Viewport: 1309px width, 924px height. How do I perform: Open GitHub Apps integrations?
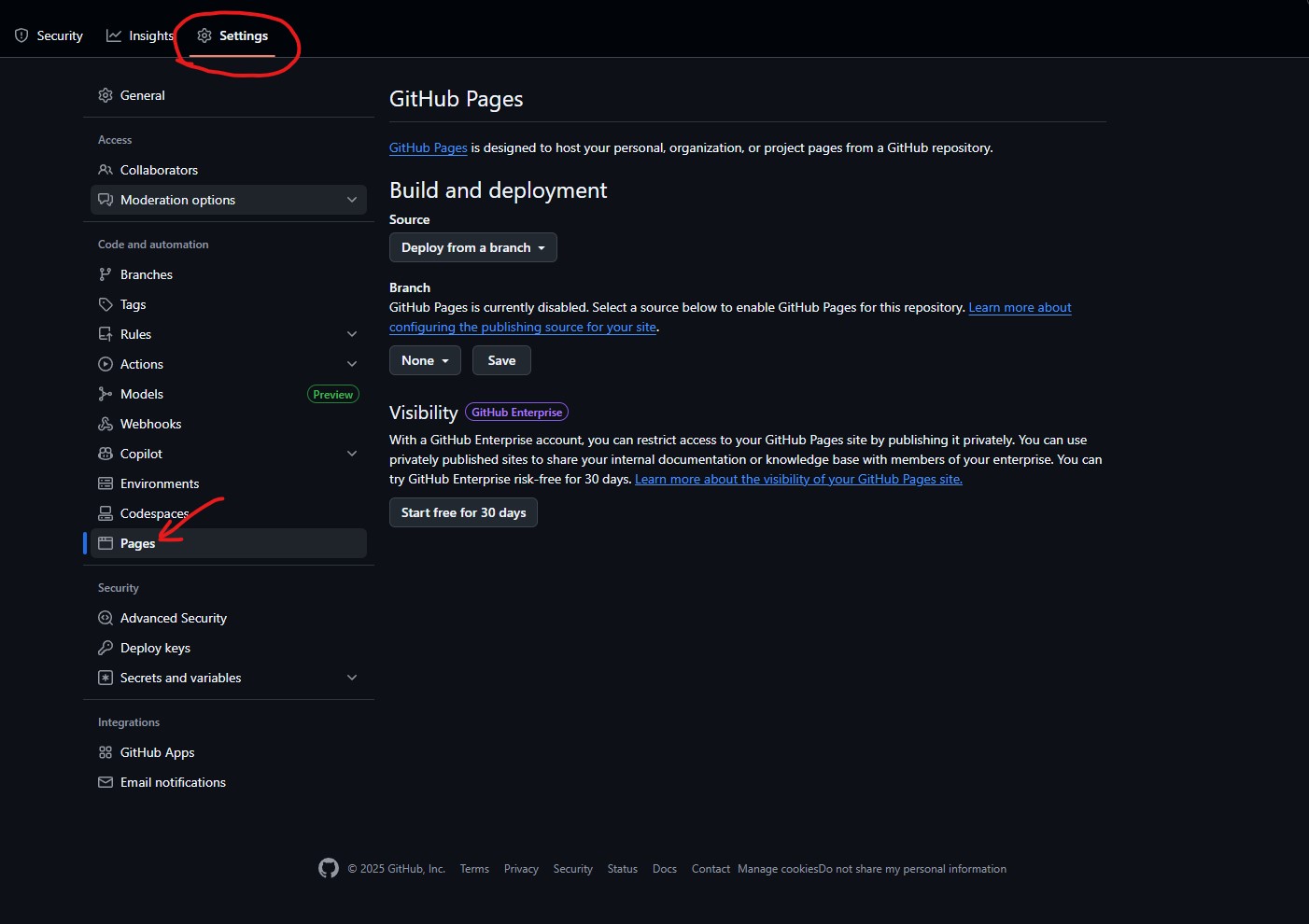click(x=229, y=752)
